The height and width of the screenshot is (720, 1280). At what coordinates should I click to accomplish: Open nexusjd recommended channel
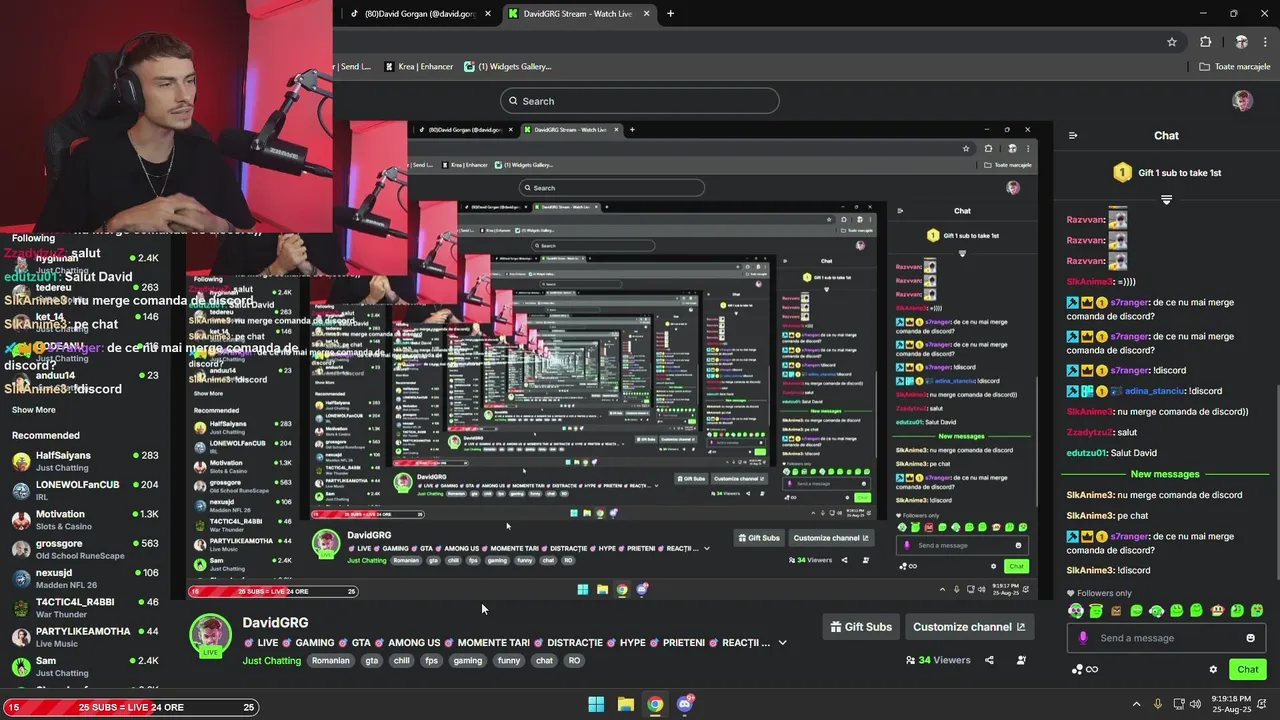pos(85,579)
